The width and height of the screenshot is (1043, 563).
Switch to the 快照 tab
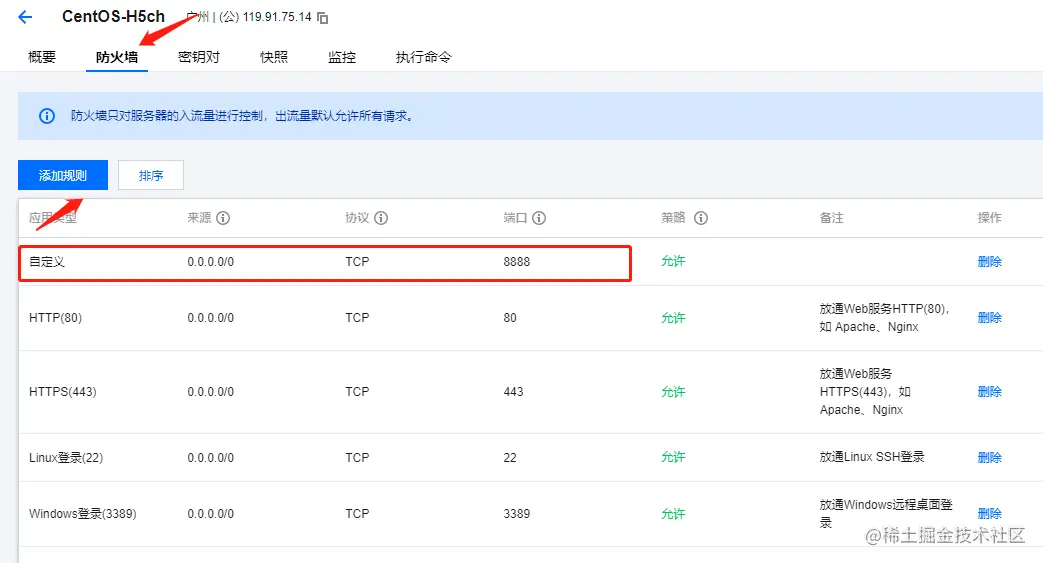[274, 57]
